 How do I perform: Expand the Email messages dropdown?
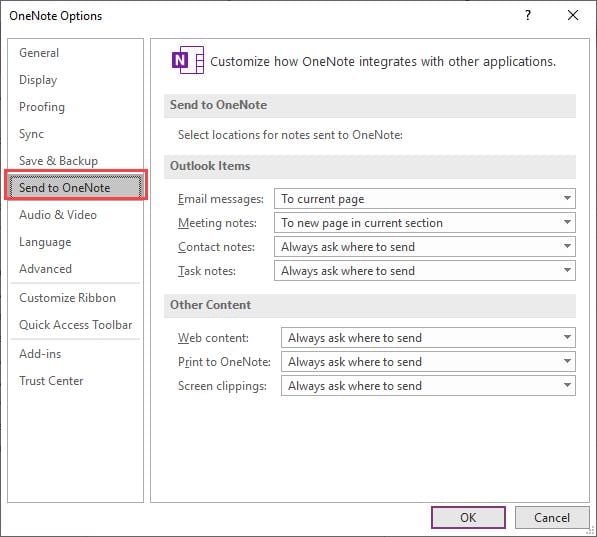425,198
